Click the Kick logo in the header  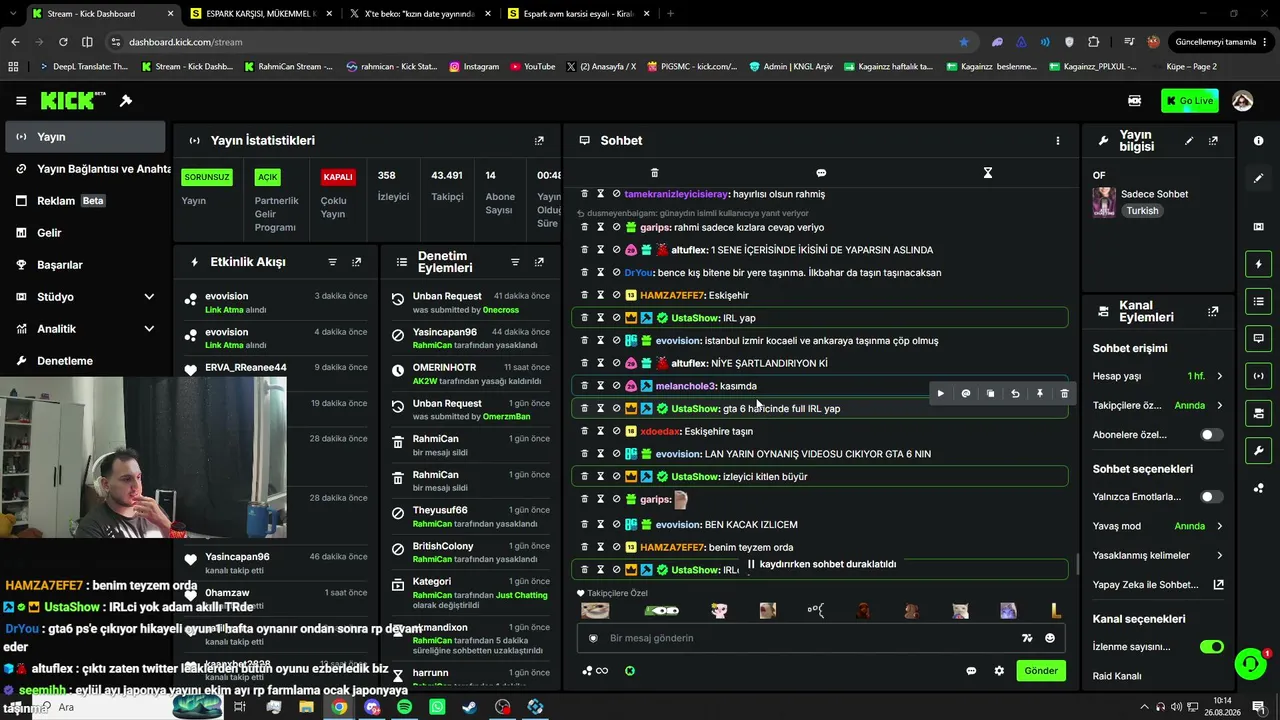pos(73,101)
